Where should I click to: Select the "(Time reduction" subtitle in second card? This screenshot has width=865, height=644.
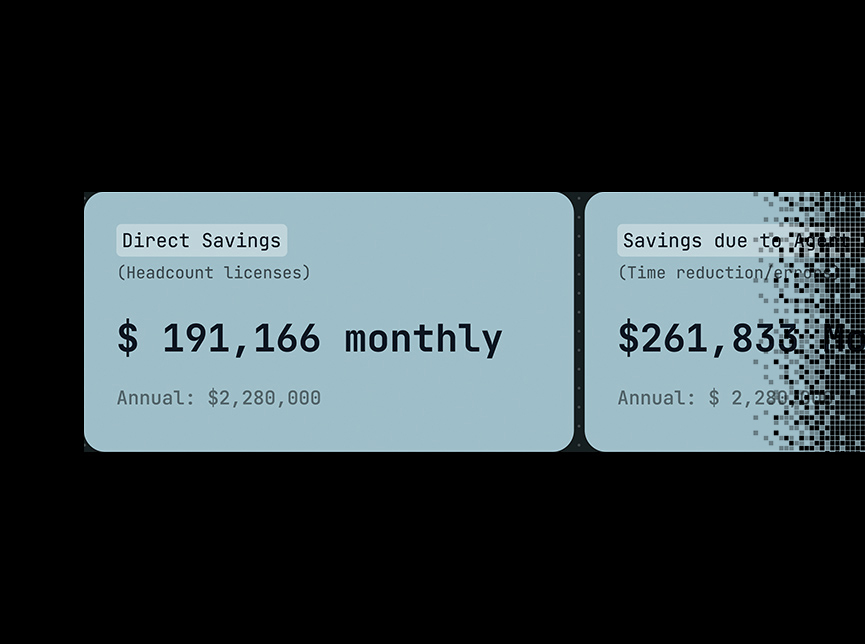(690, 272)
